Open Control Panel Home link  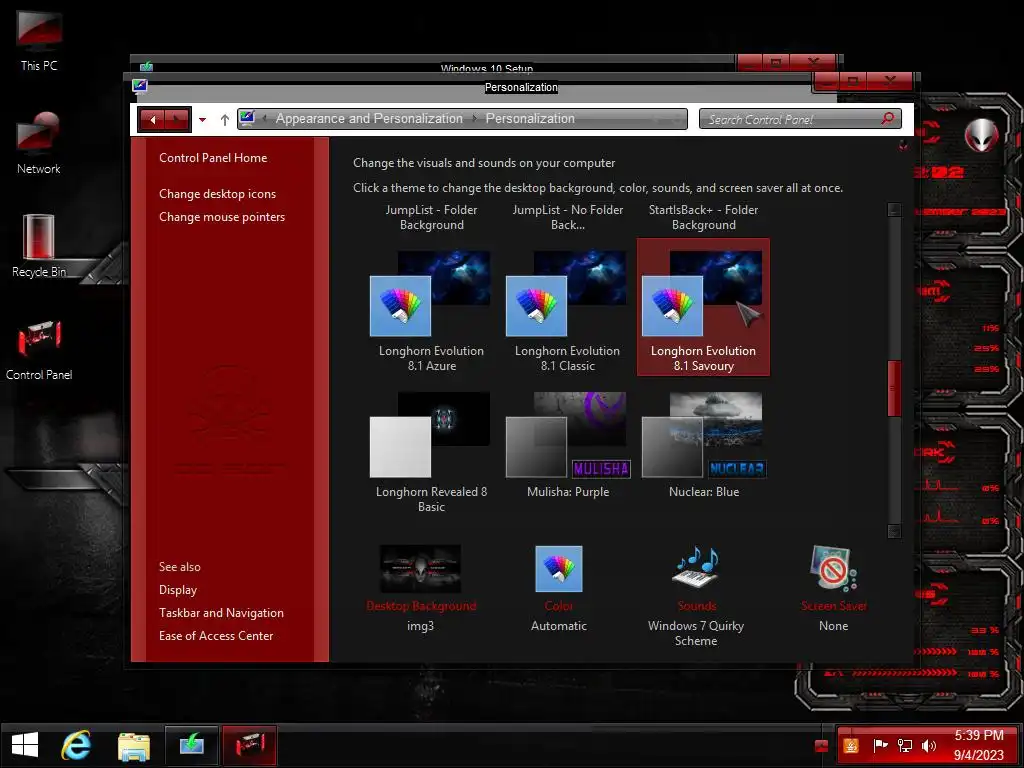tap(213, 157)
